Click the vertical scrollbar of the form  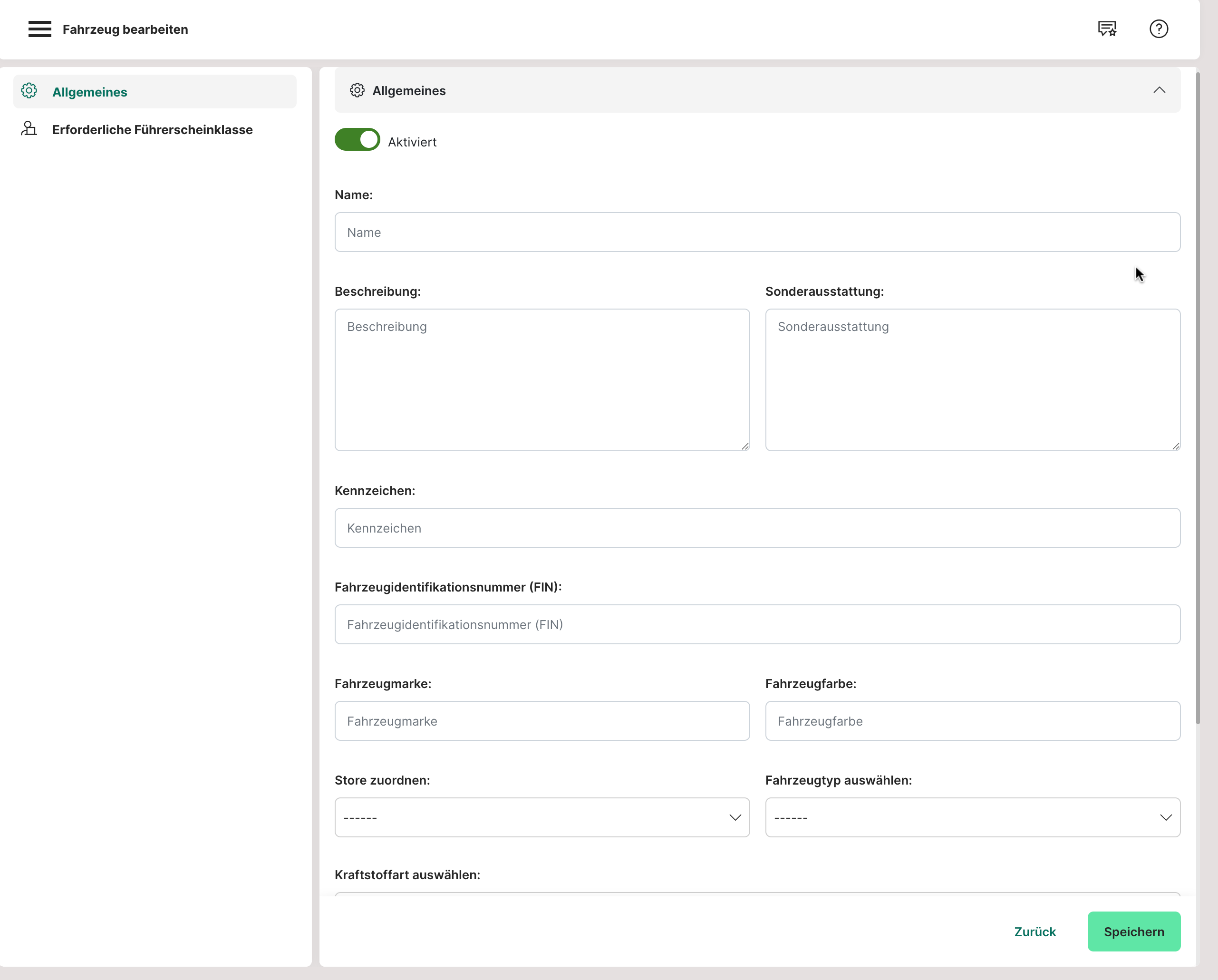1198,396
